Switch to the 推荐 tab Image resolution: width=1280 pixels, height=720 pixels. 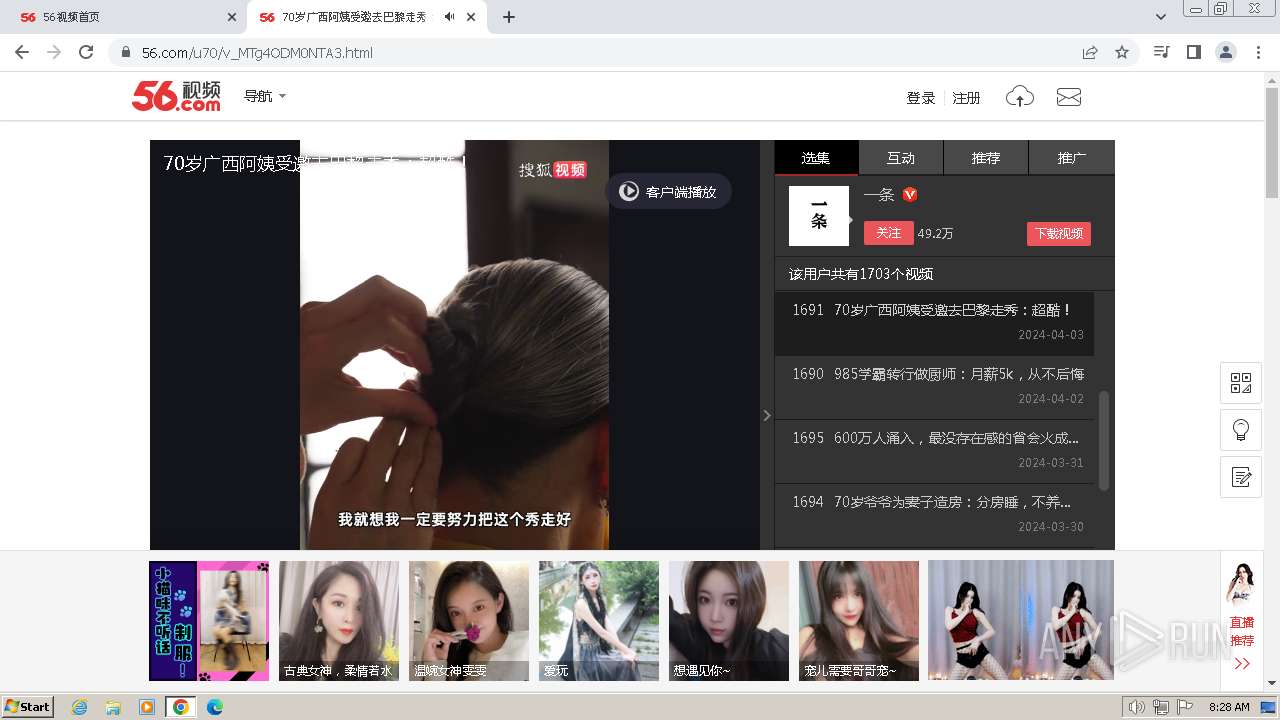coord(986,158)
